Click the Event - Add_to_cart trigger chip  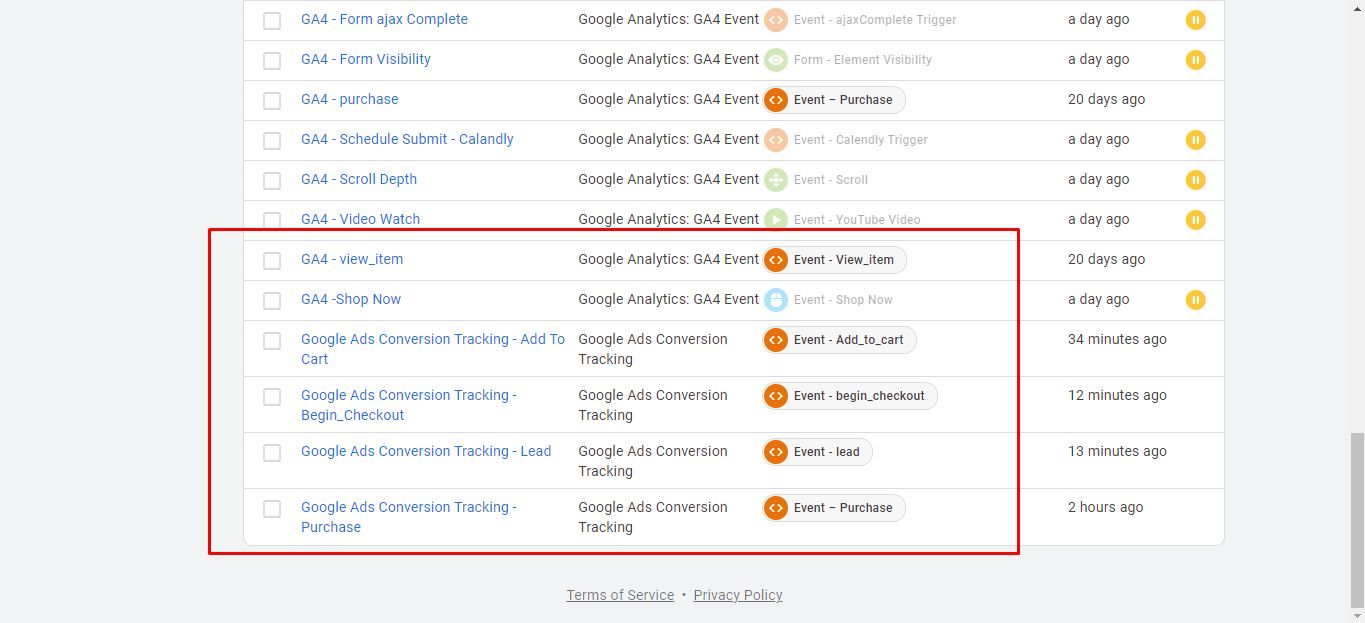pos(839,340)
